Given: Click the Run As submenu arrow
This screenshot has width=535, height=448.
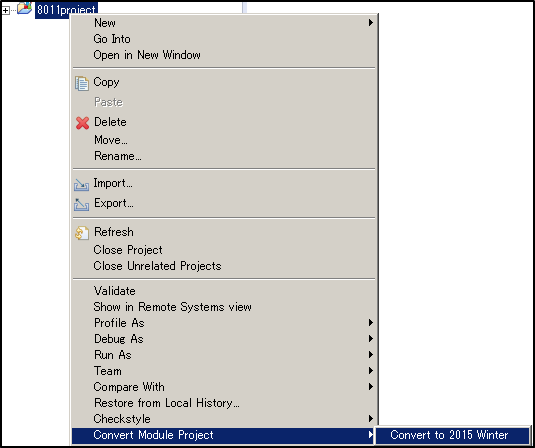Looking at the screenshot, I should click(371, 355).
